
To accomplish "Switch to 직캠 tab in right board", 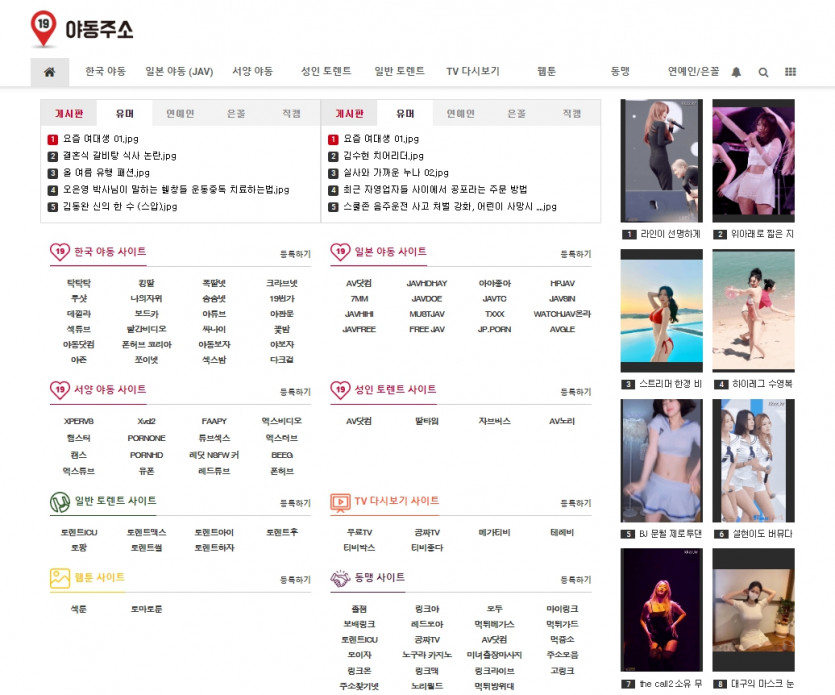I will pos(572,113).
